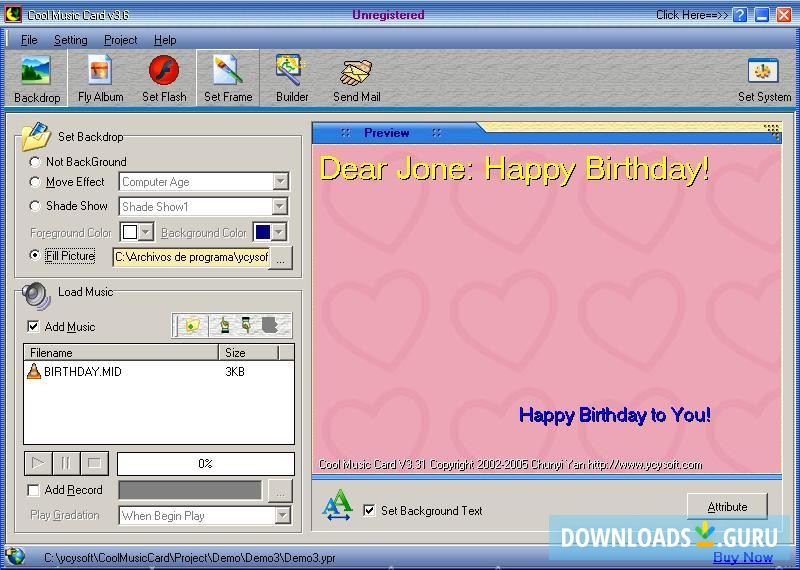Open the Foreground Color dropdown arrow
Screen dimensions: 800x570
[146, 232]
